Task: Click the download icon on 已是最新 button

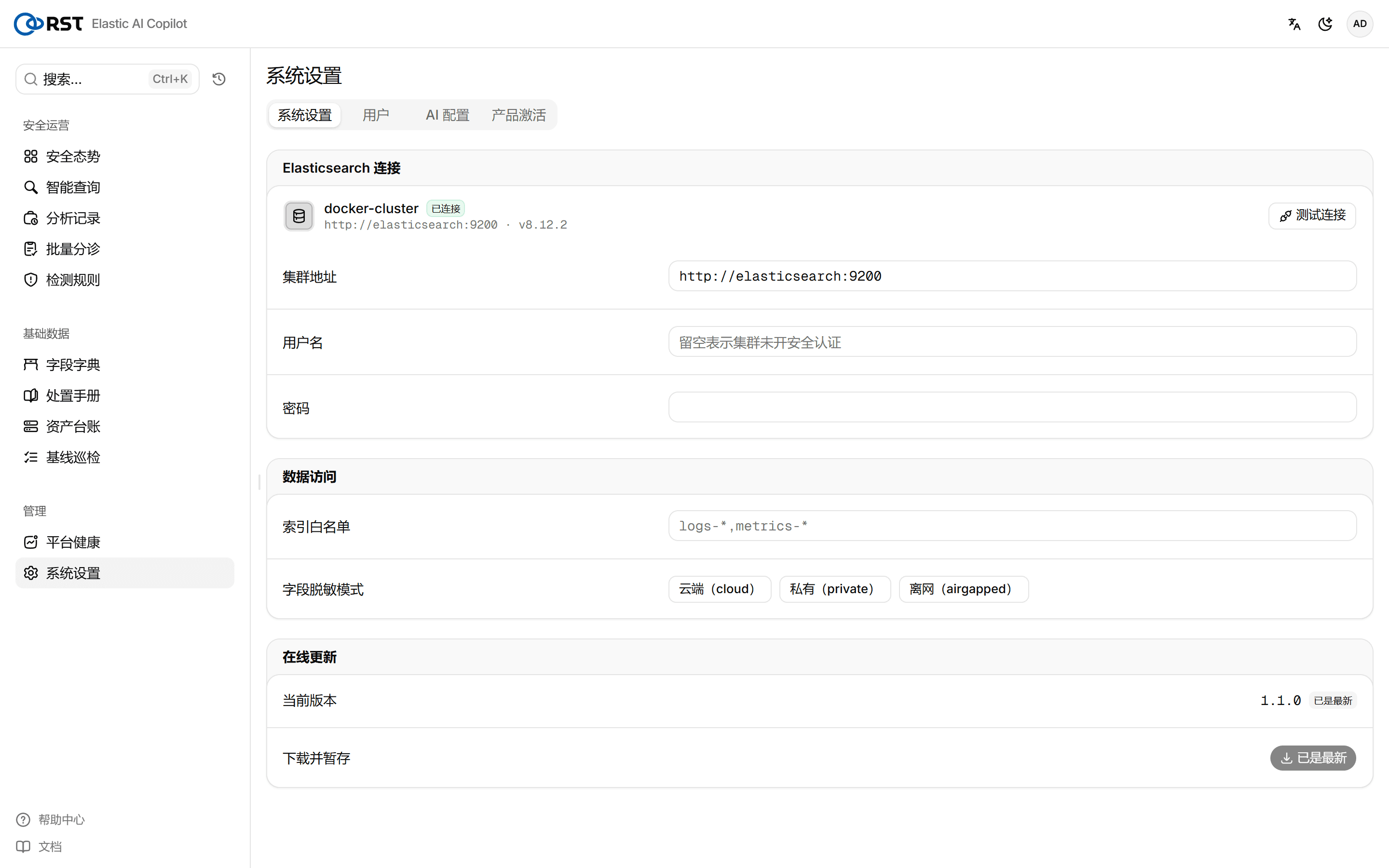Action: (x=1287, y=759)
